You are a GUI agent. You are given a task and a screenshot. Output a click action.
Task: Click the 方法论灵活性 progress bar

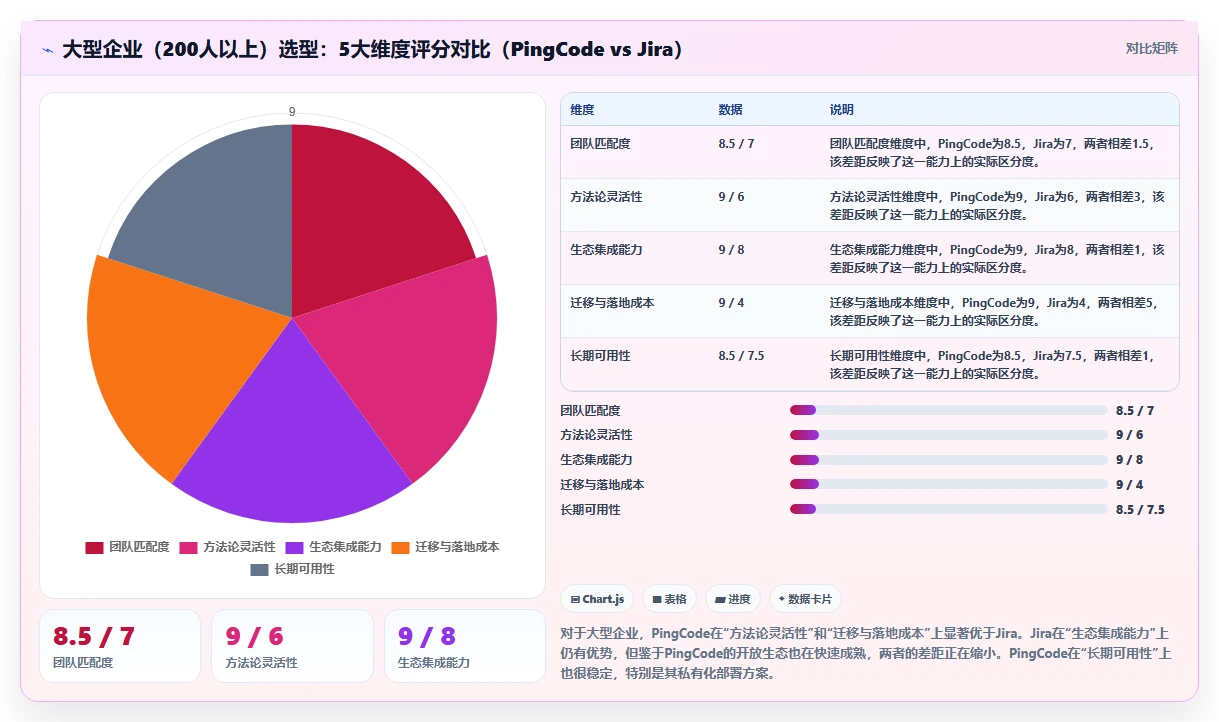(948, 435)
